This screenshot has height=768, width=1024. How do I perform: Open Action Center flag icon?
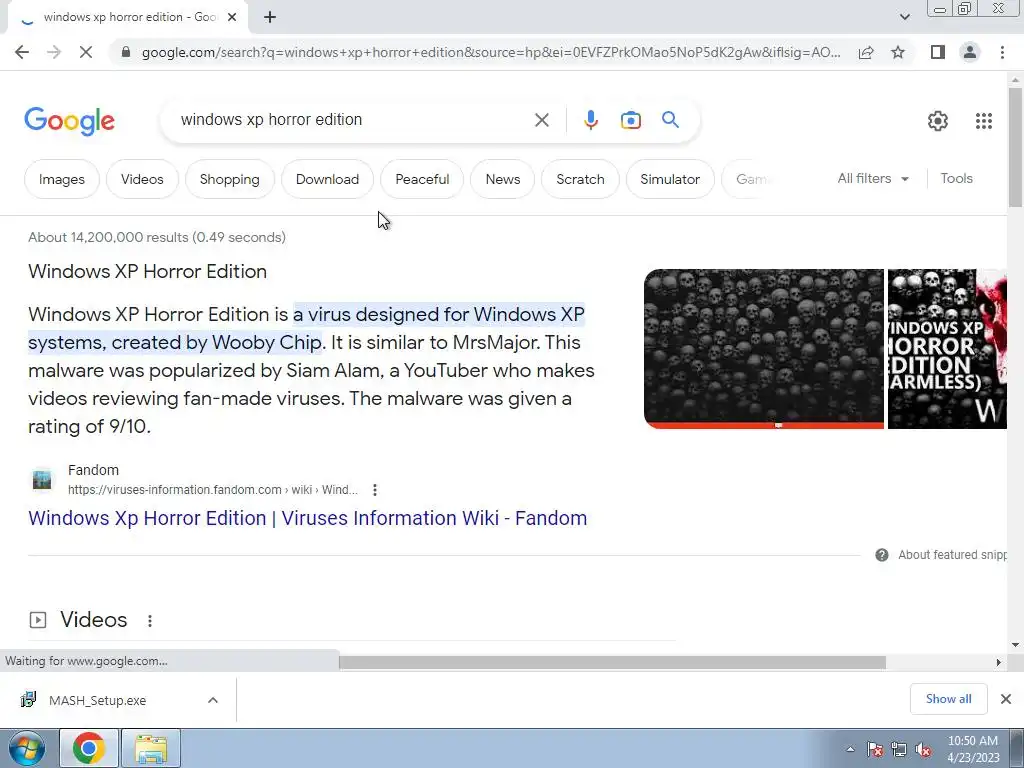pos(875,750)
